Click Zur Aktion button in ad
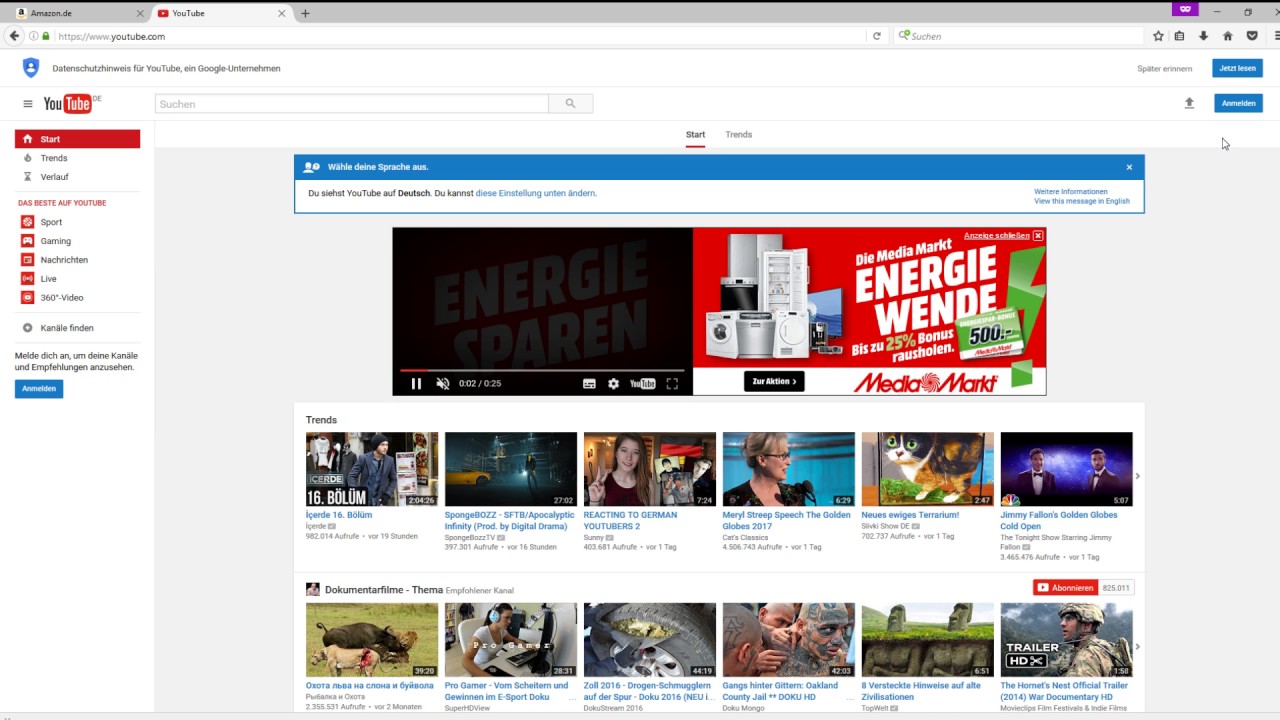The image size is (1280, 720). pyautogui.click(x=774, y=381)
